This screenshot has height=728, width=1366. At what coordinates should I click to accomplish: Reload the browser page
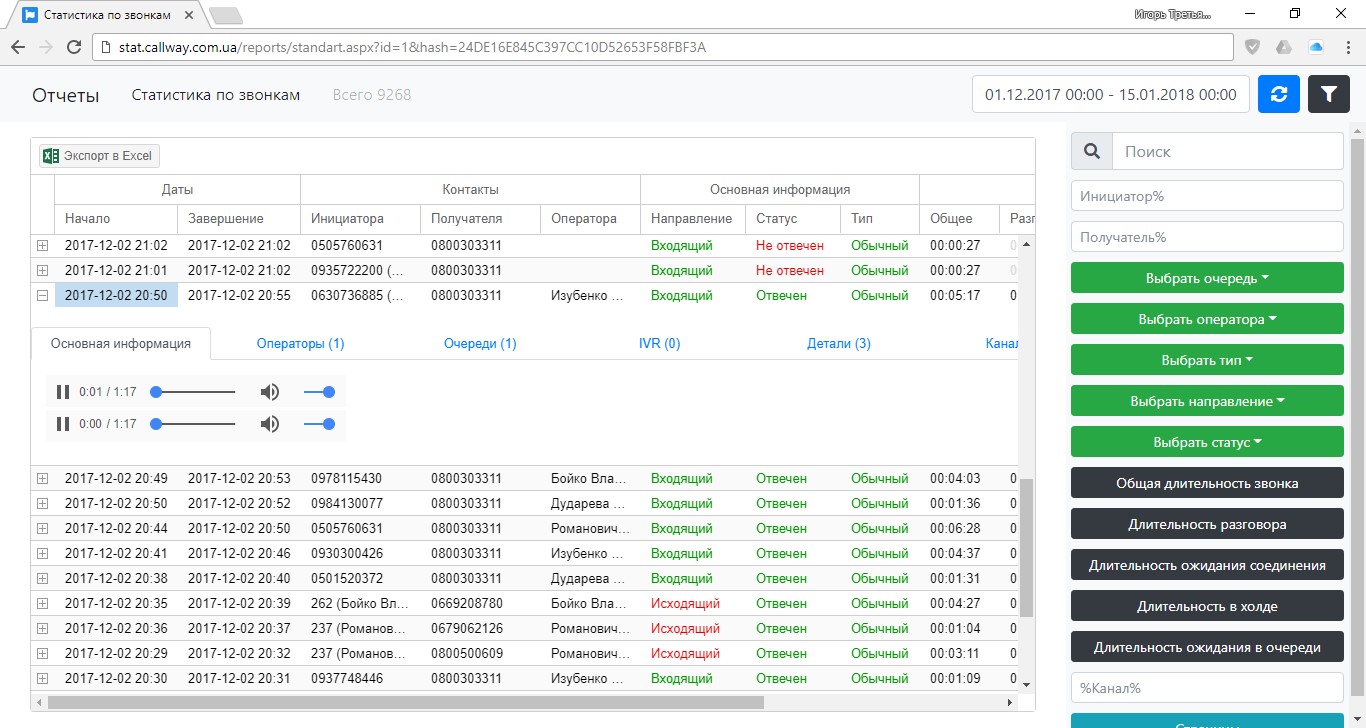[74, 47]
